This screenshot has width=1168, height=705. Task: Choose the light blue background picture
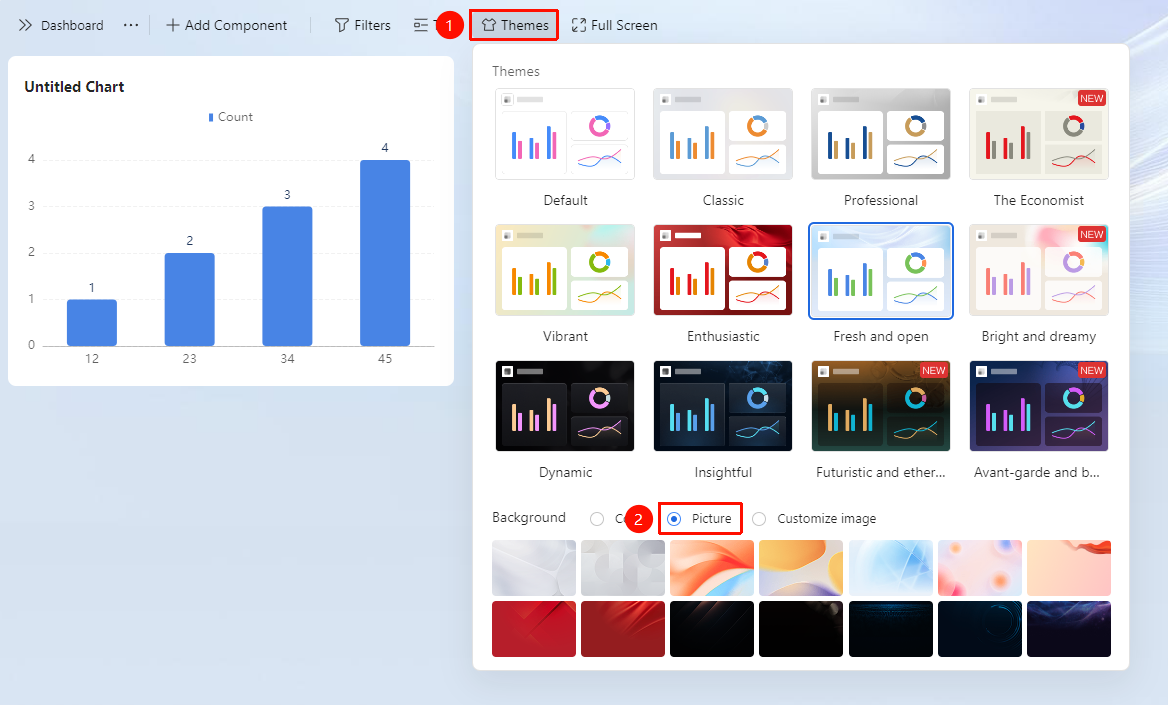click(890, 568)
